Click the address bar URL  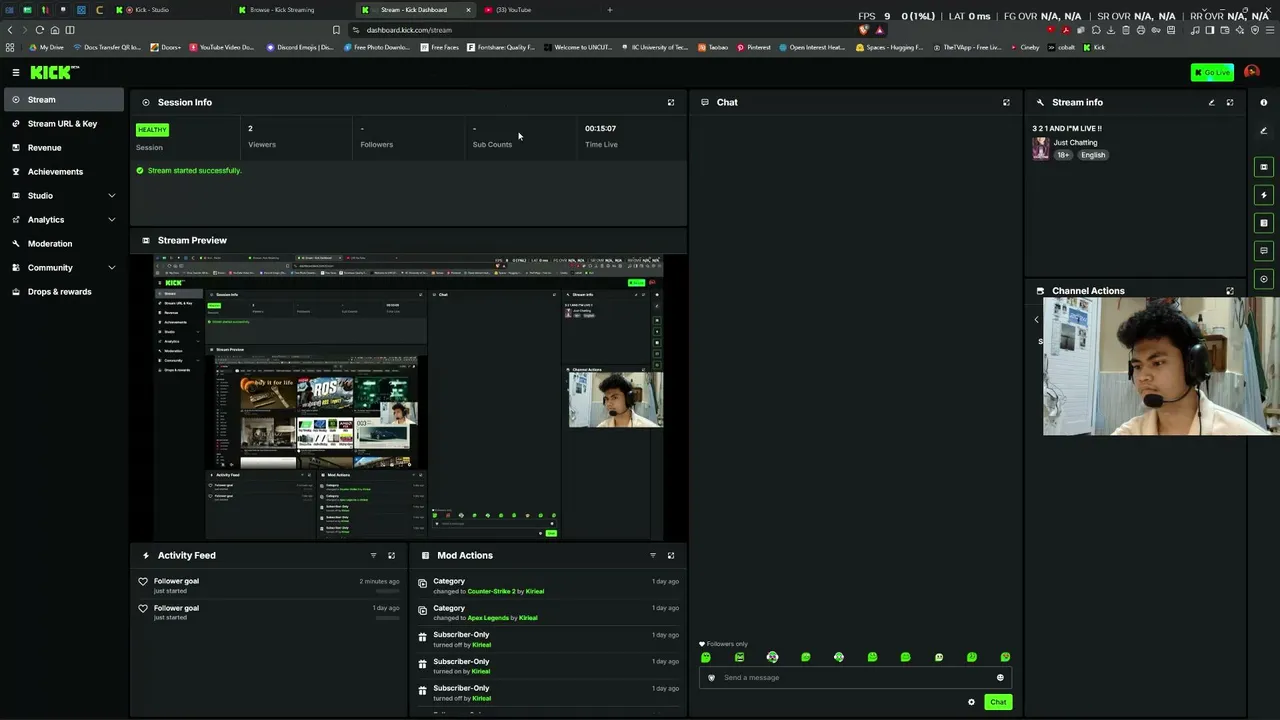coord(409,30)
